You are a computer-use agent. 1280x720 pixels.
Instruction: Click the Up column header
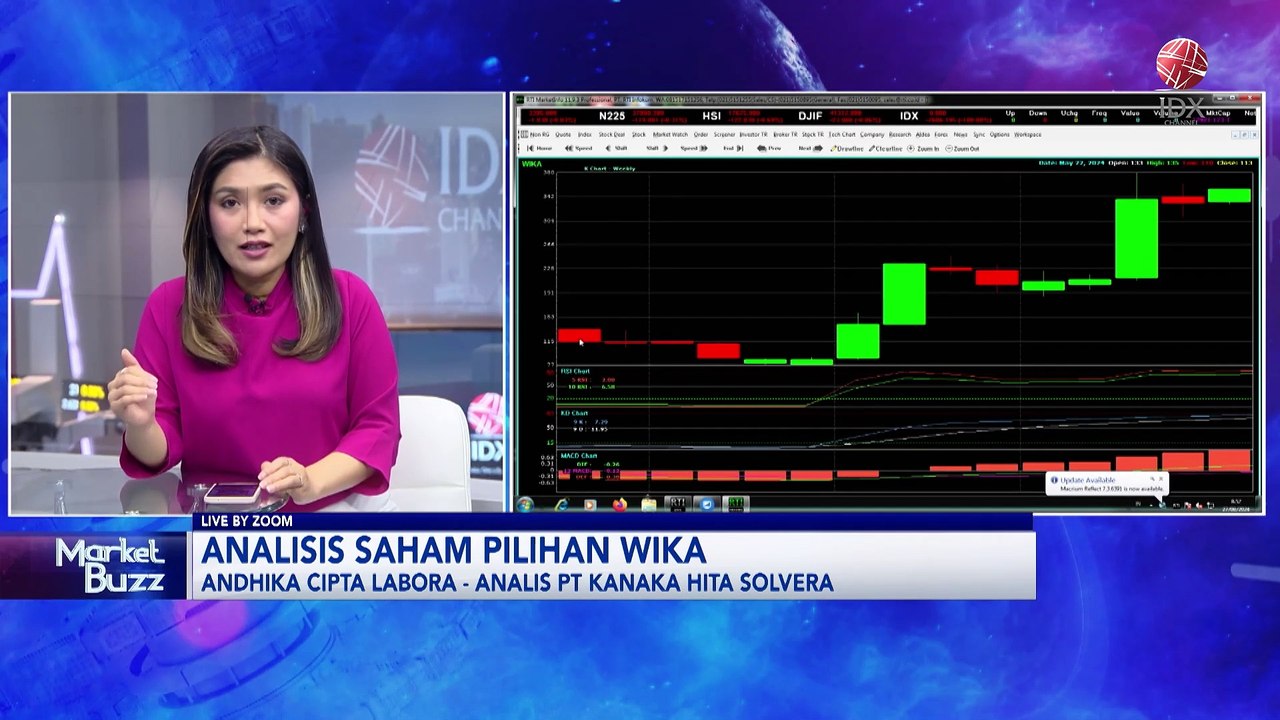(x=1010, y=113)
